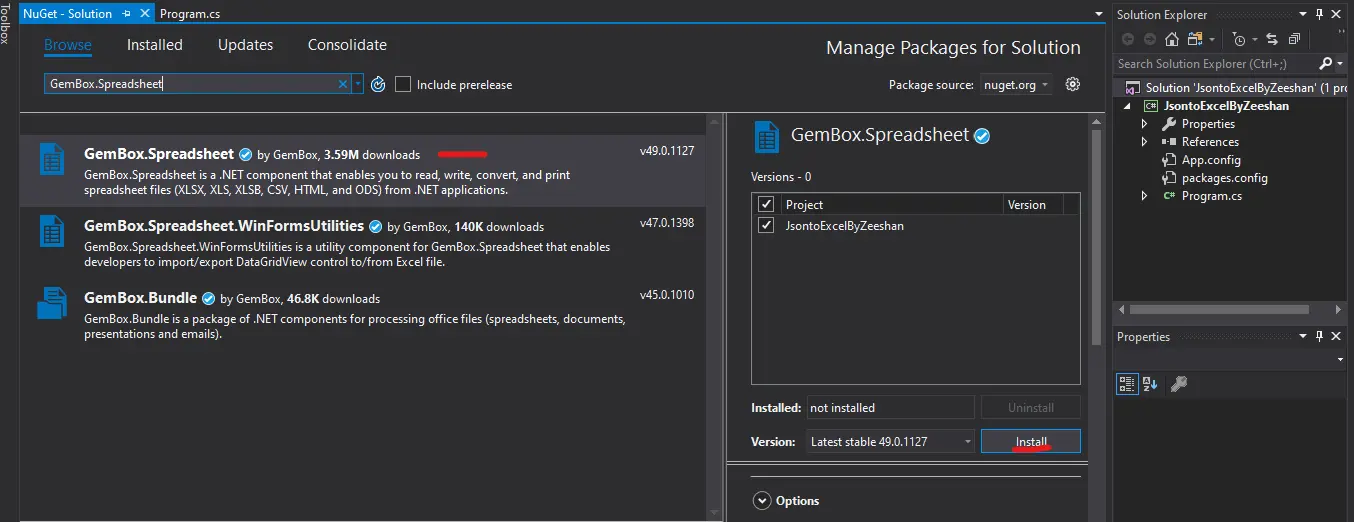Image resolution: width=1354 pixels, height=522 pixels.
Task: Click package list vertical scrollbar
Action: [x=713, y=315]
